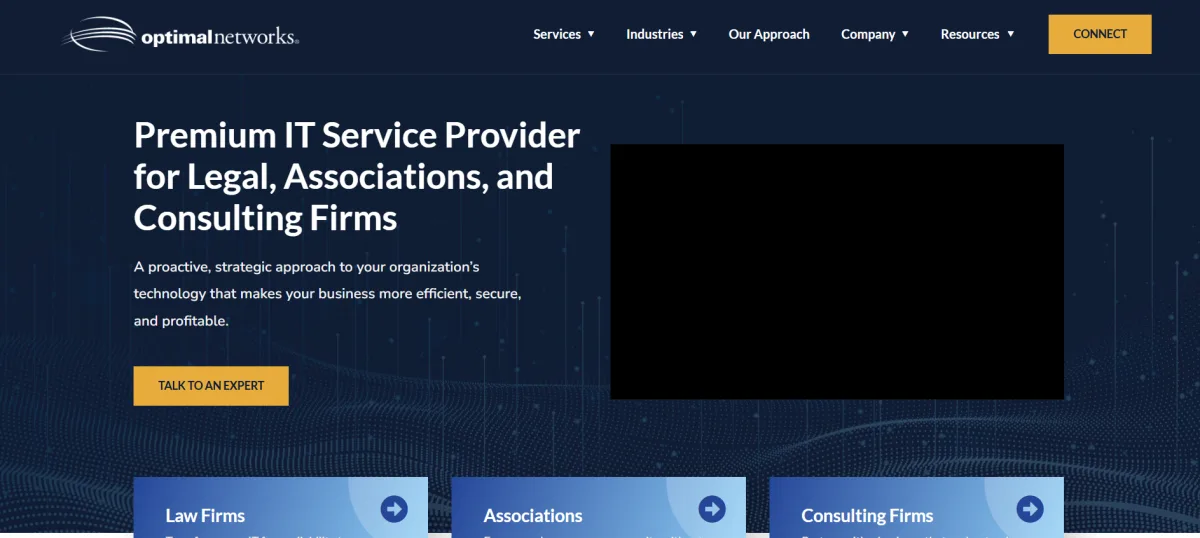Image resolution: width=1200 pixels, height=538 pixels.
Task: Expand the Services dropdown arrow
Action: (x=591, y=34)
